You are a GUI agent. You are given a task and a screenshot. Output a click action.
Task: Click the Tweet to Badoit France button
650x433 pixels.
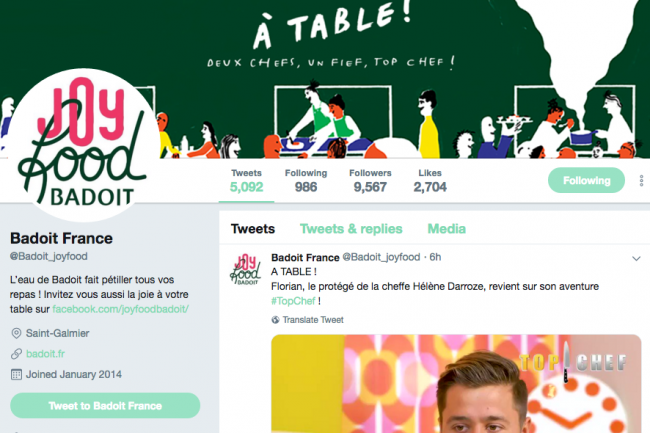pyautogui.click(x=105, y=406)
